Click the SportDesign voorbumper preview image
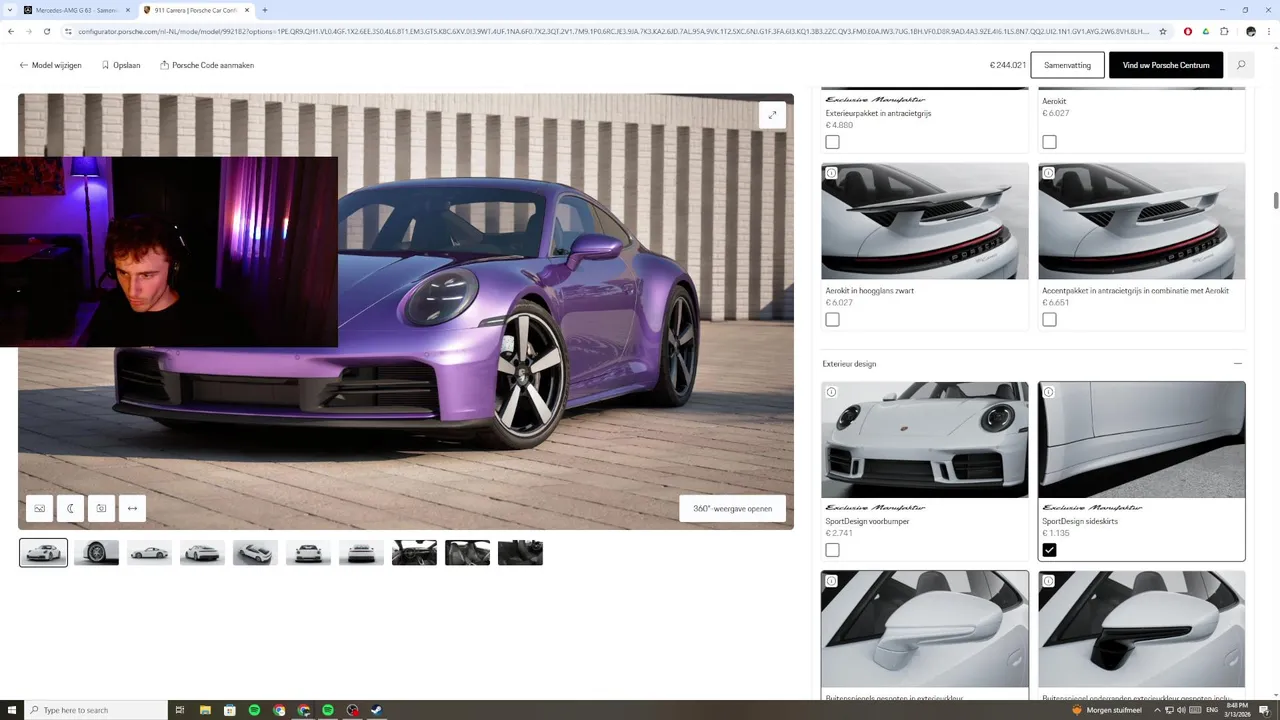1280x720 pixels. click(x=925, y=440)
